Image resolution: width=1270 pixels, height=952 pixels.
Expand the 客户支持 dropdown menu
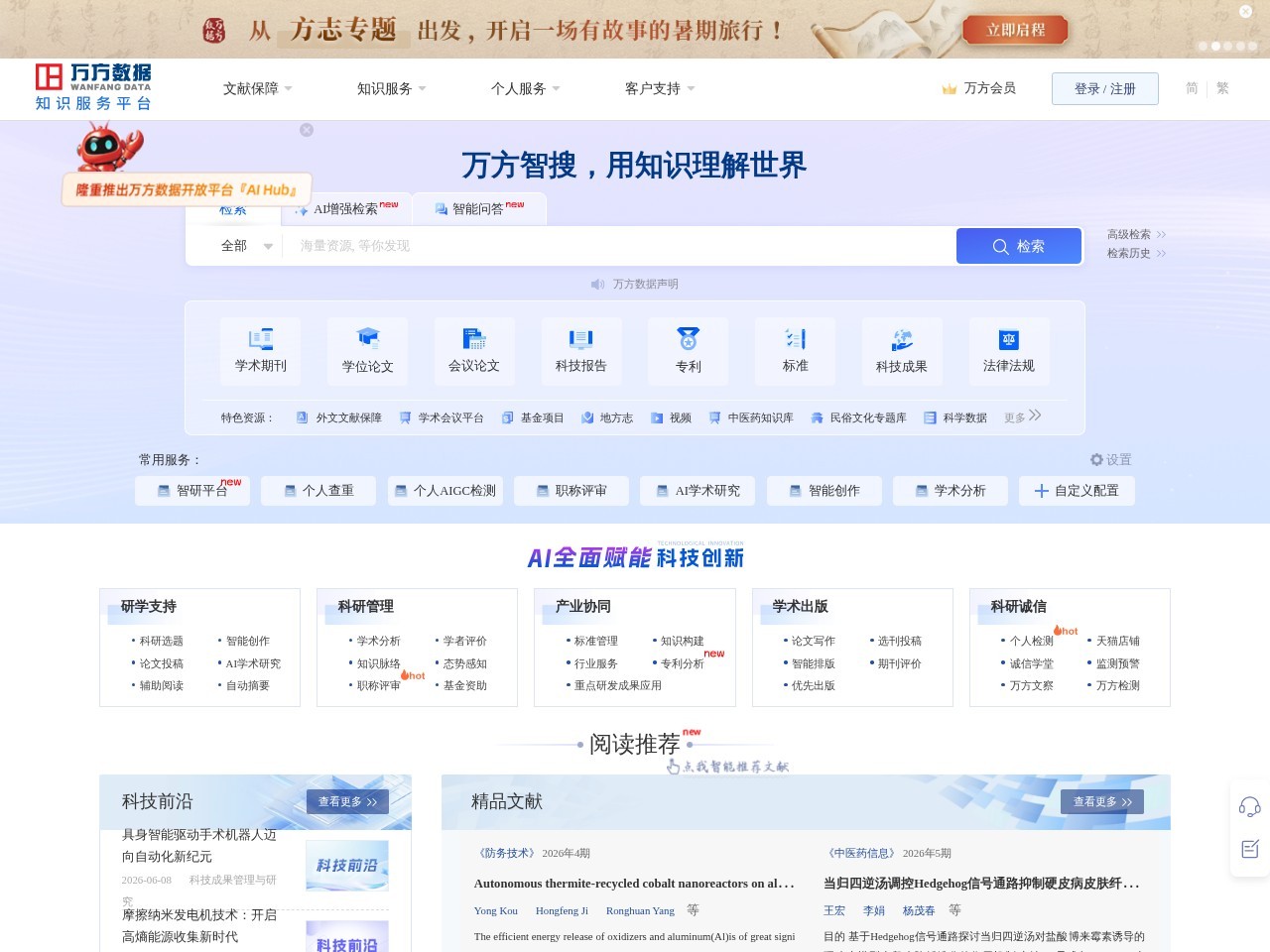click(x=660, y=89)
